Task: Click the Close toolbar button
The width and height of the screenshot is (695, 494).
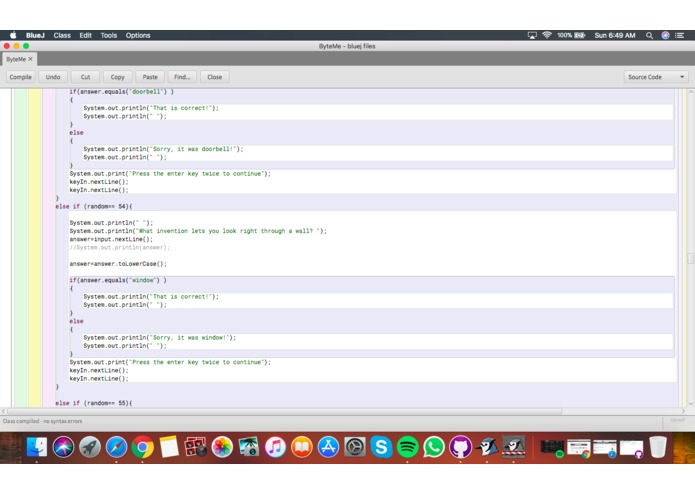Action: pos(215,77)
